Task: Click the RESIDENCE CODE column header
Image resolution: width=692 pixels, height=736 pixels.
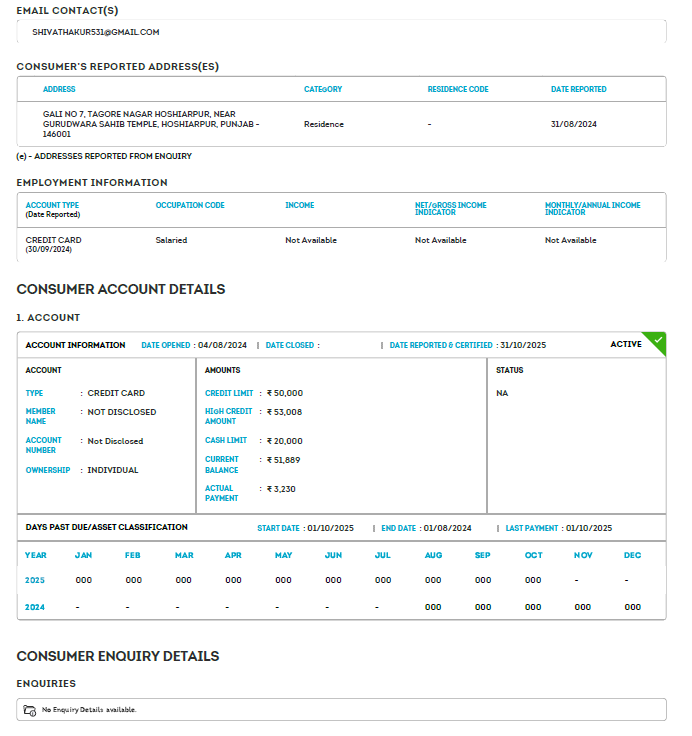Action: pos(458,89)
